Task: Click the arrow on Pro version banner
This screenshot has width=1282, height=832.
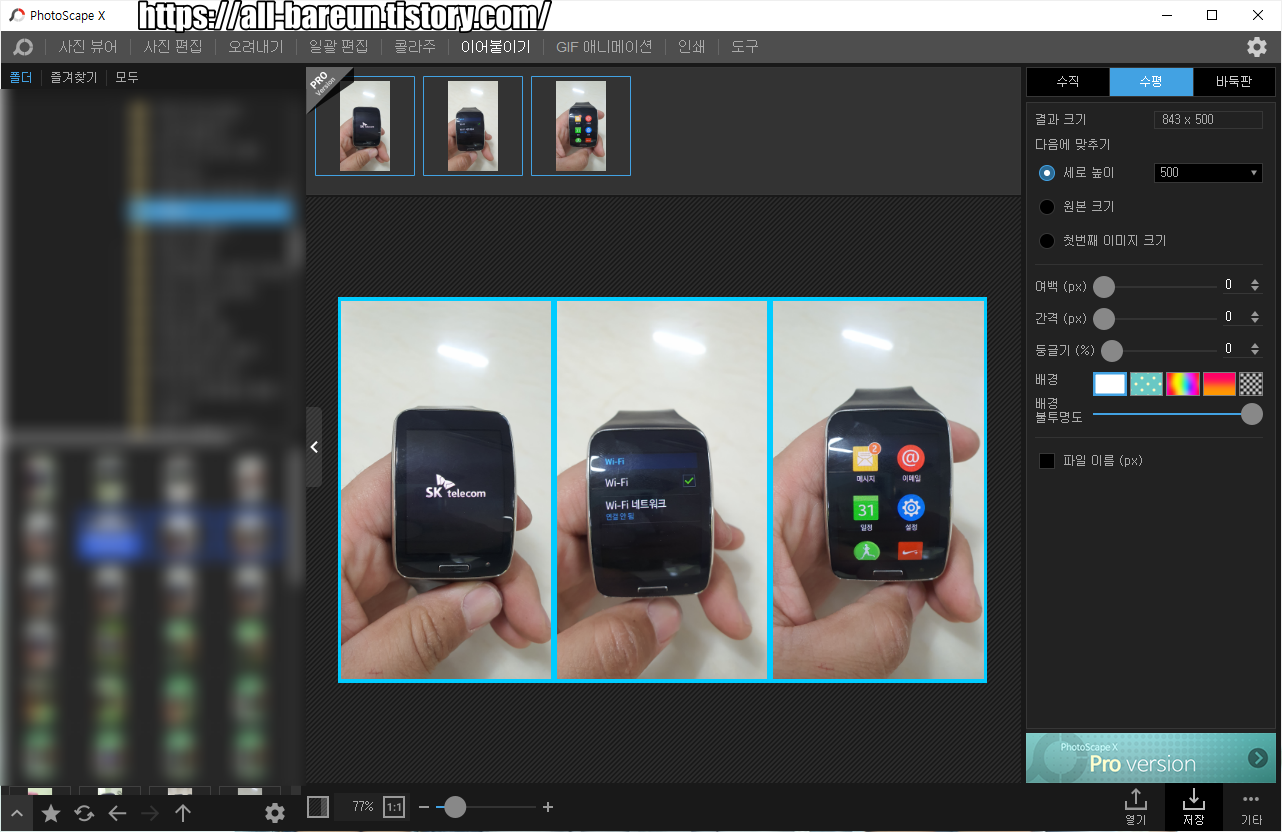Action: point(1257,758)
